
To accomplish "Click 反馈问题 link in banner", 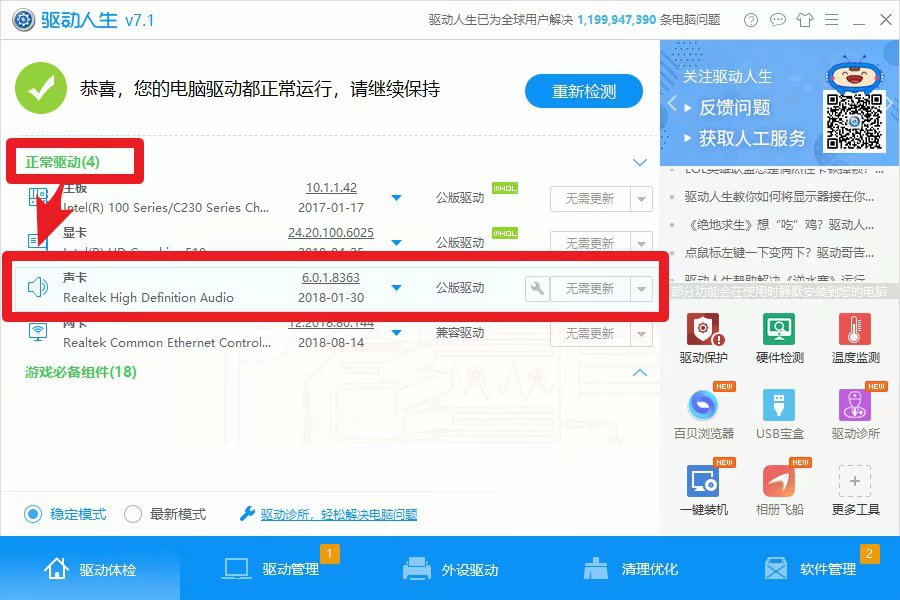I will [x=734, y=107].
